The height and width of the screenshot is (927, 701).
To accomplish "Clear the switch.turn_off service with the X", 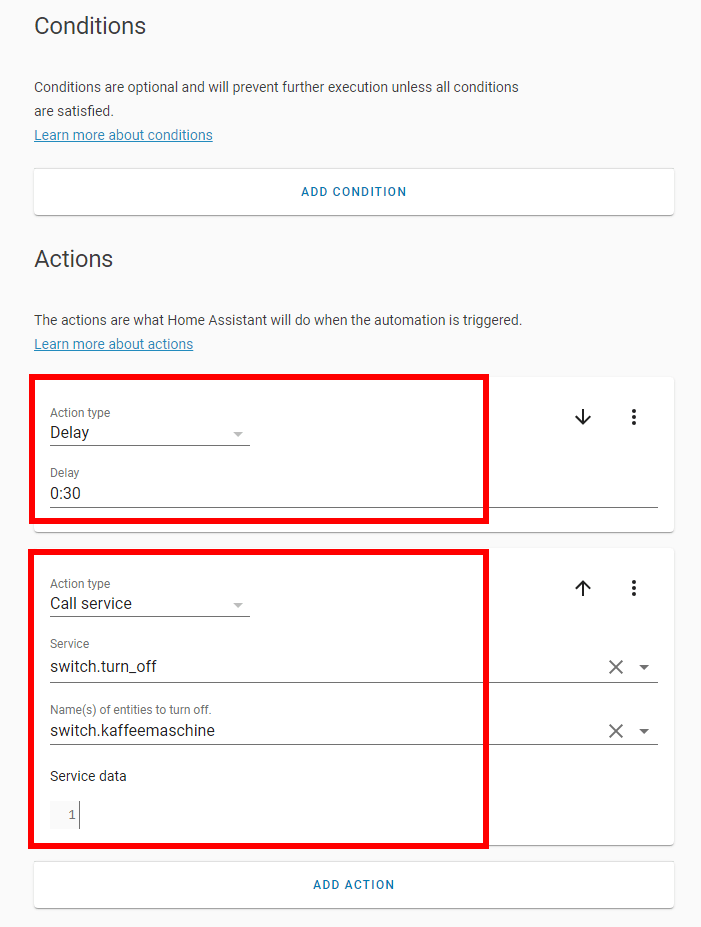I will tap(616, 666).
